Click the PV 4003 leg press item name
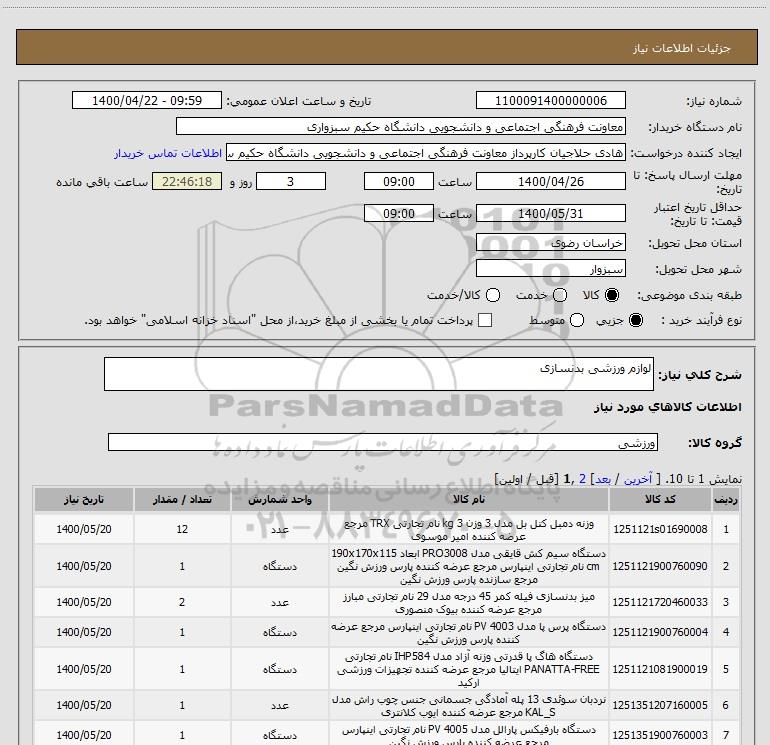Image resolution: width=770 pixels, height=745 pixels. pos(468,633)
